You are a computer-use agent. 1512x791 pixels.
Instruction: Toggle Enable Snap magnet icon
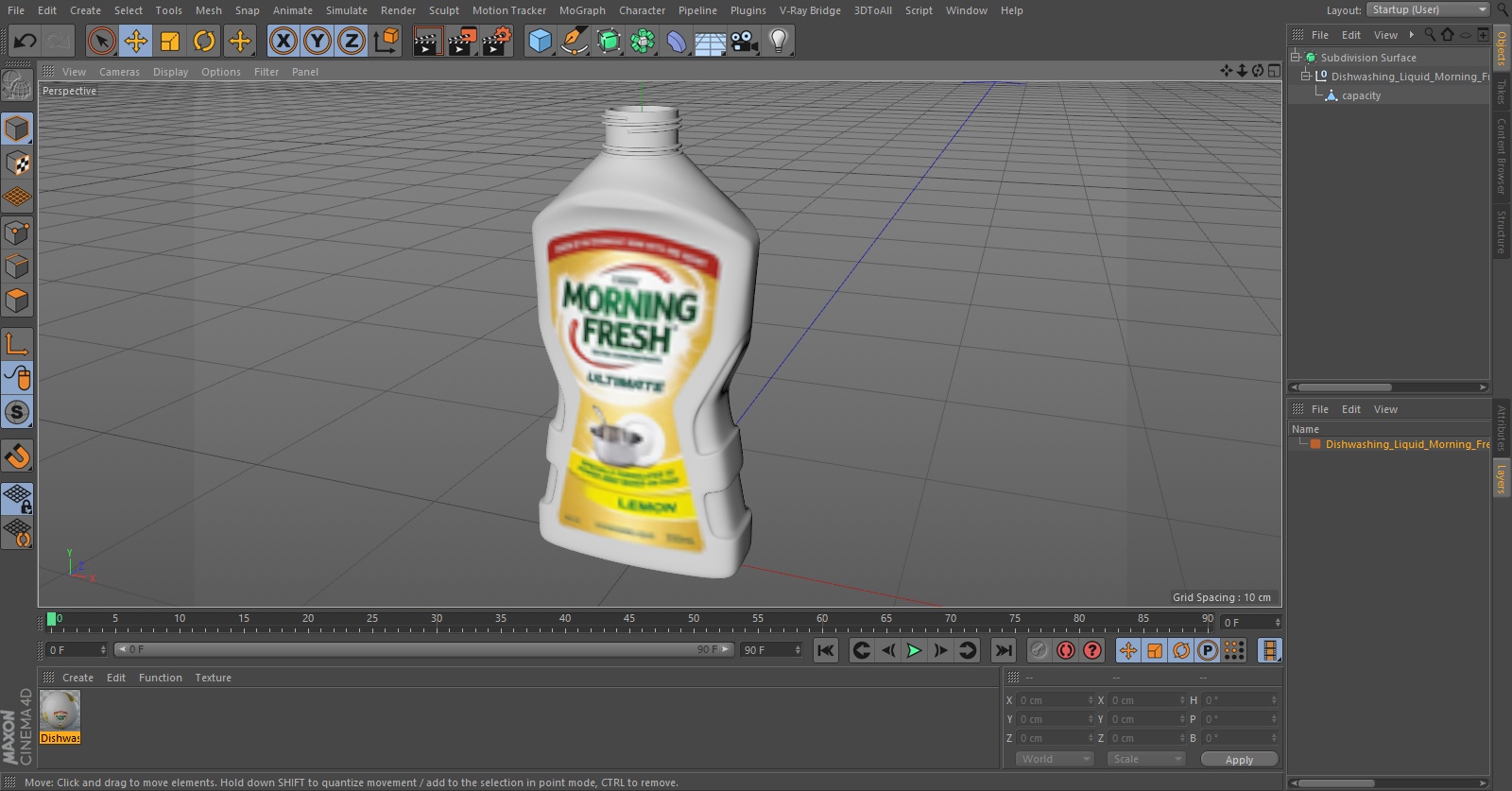[17, 456]
